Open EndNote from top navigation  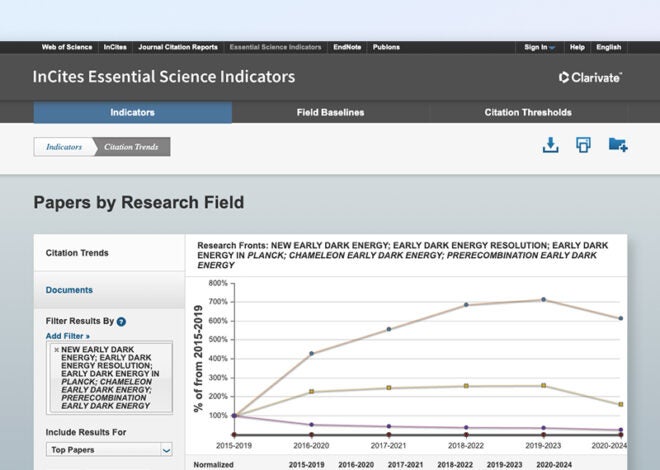347,47
